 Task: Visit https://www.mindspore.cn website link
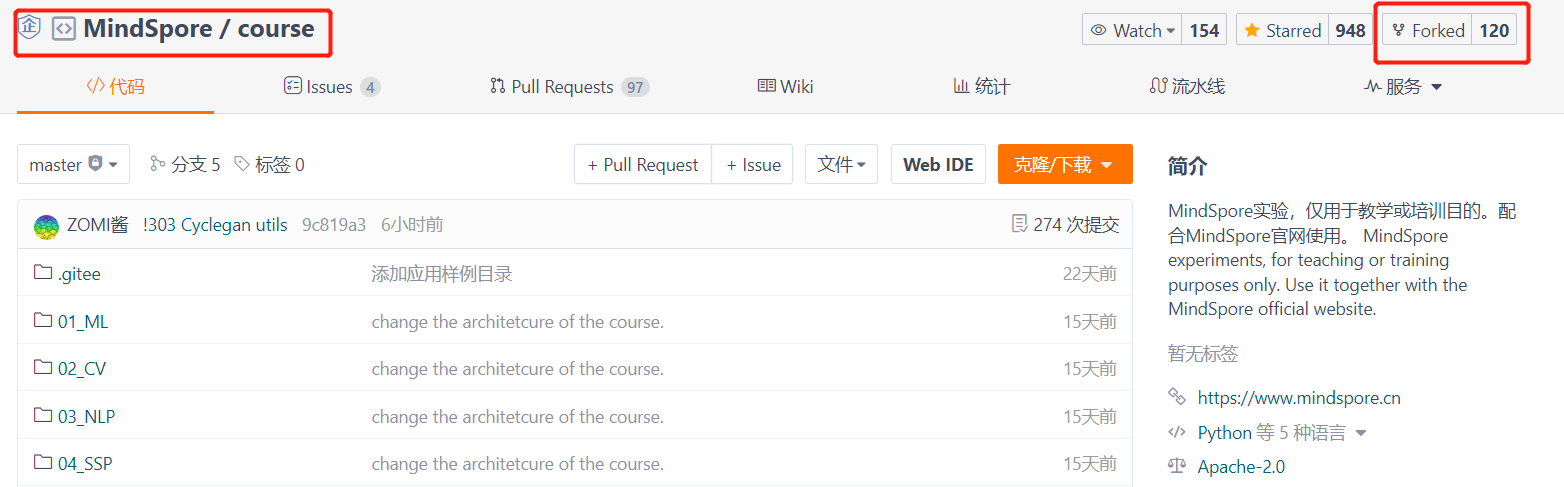coord(1299,398)
